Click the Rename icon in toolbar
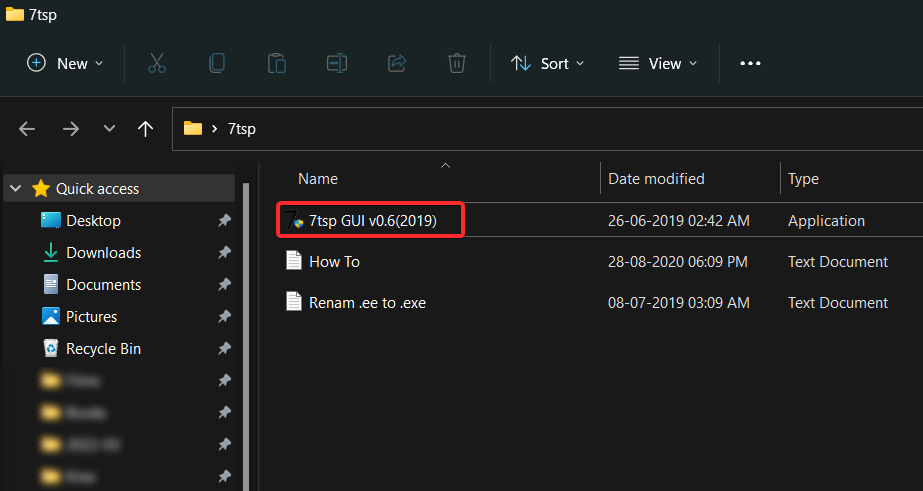Screen dimensions: 923x491 pos(337,63)
